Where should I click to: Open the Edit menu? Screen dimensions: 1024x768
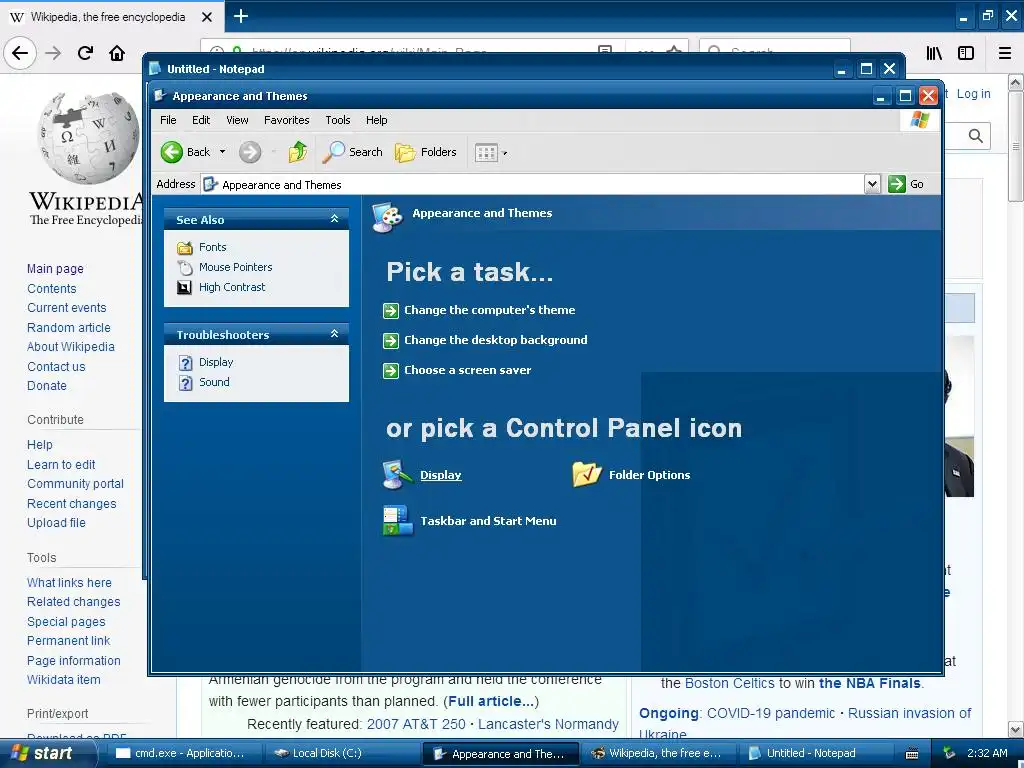(201, 120)
